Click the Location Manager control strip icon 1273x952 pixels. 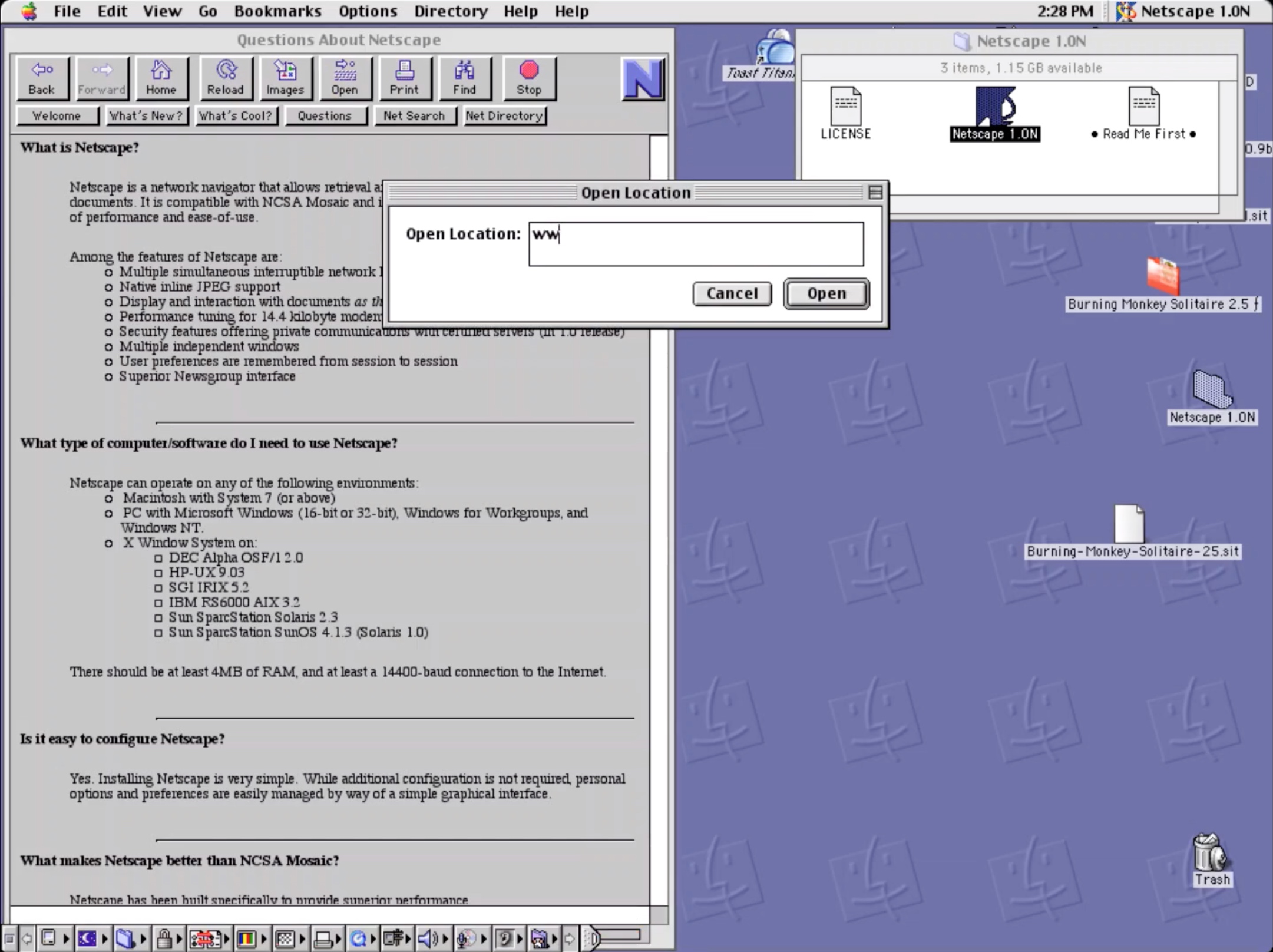coord(206,938)
